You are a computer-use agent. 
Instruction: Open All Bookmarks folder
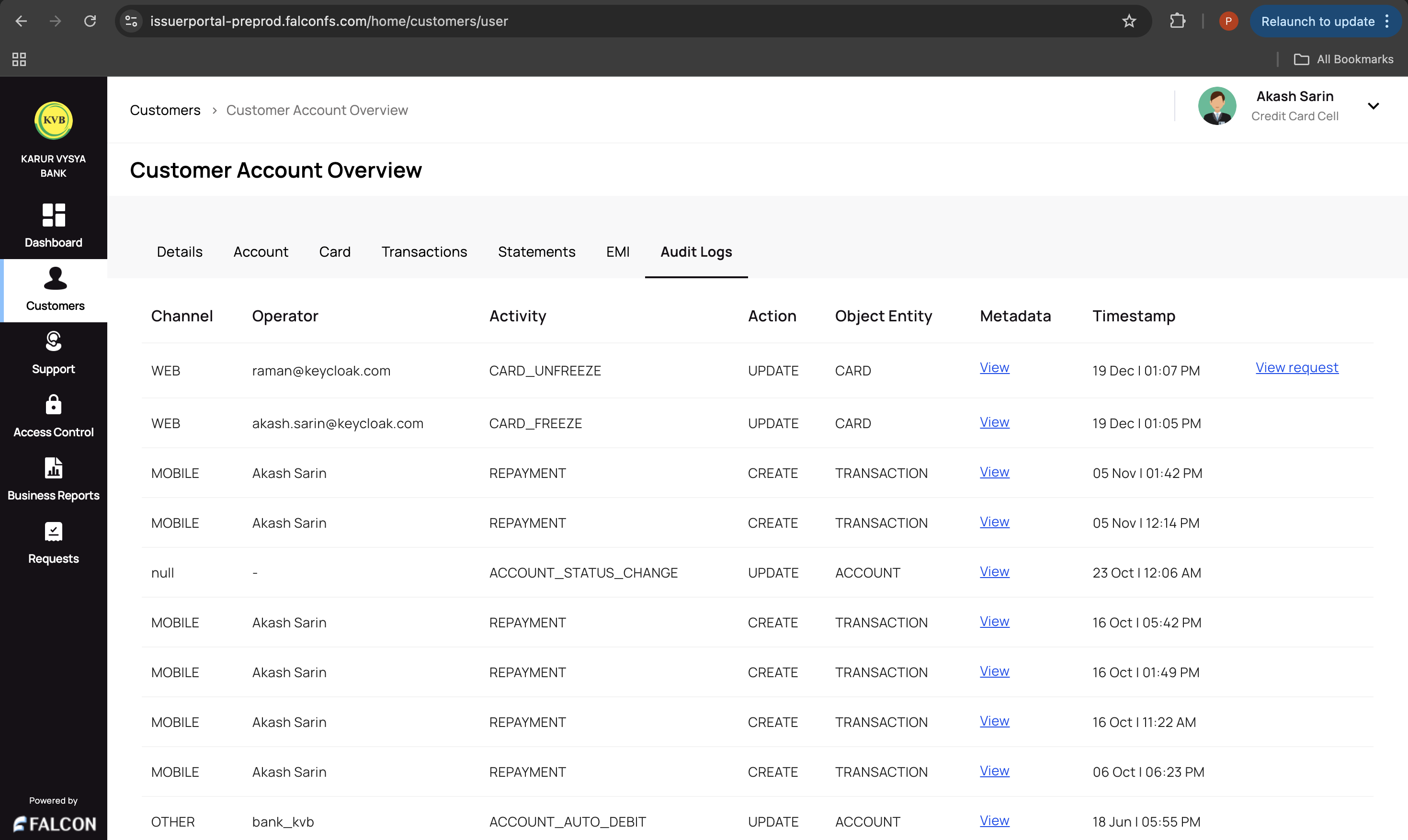(x=1343, y=59)
